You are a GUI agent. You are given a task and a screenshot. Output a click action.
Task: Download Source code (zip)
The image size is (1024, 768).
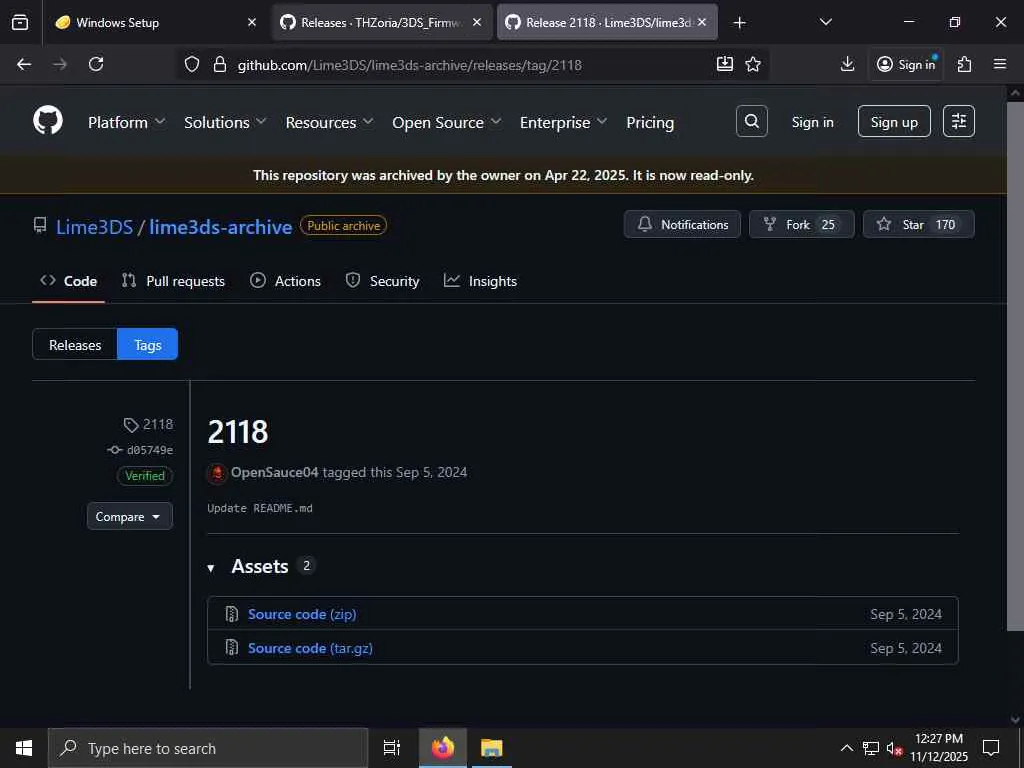(x=302, y=614)
